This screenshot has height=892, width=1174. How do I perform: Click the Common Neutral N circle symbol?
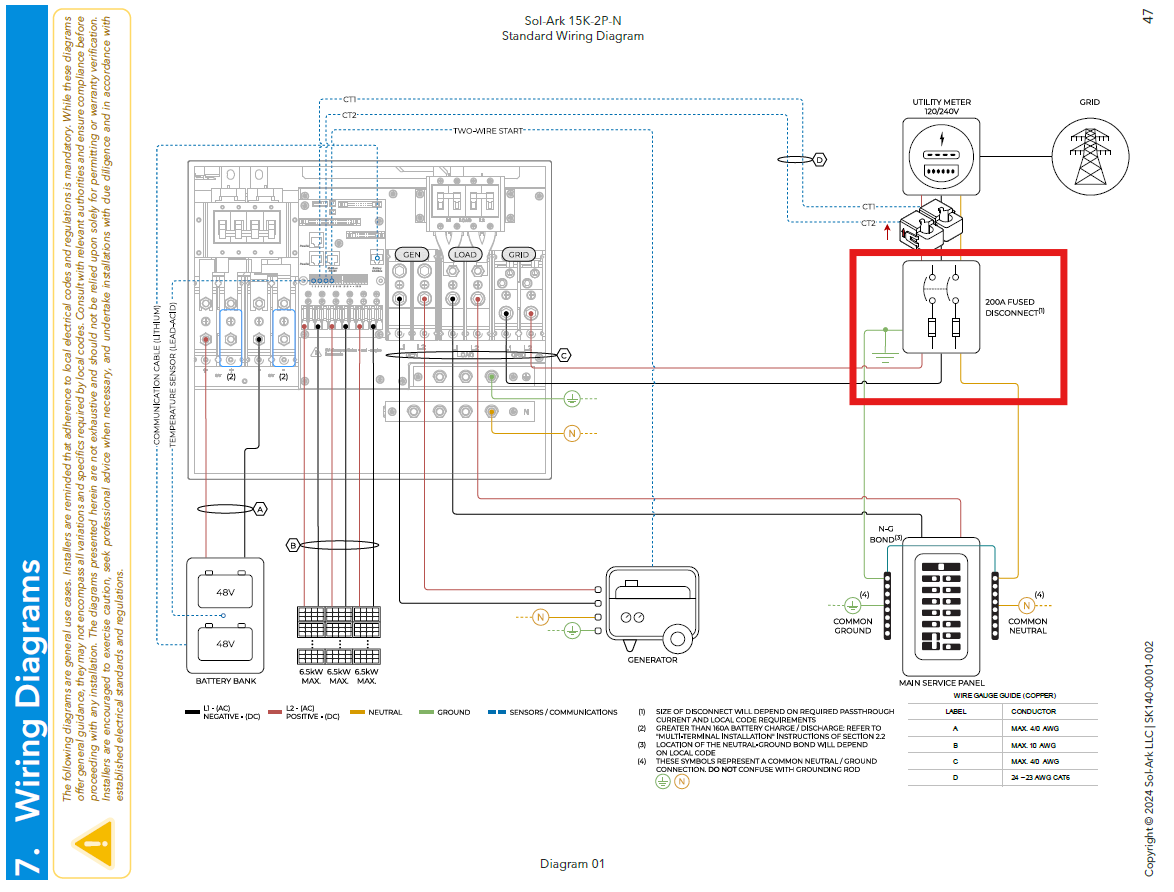click(1027, 604)
